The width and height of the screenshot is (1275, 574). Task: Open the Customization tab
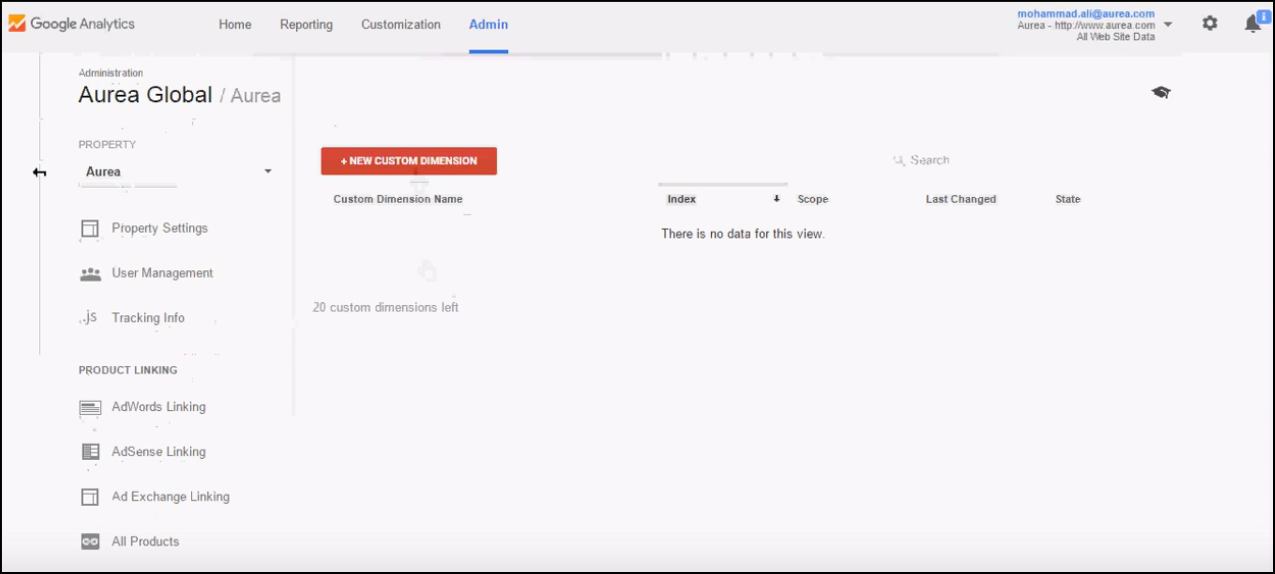pyautogui.click(x=401, y=25)
